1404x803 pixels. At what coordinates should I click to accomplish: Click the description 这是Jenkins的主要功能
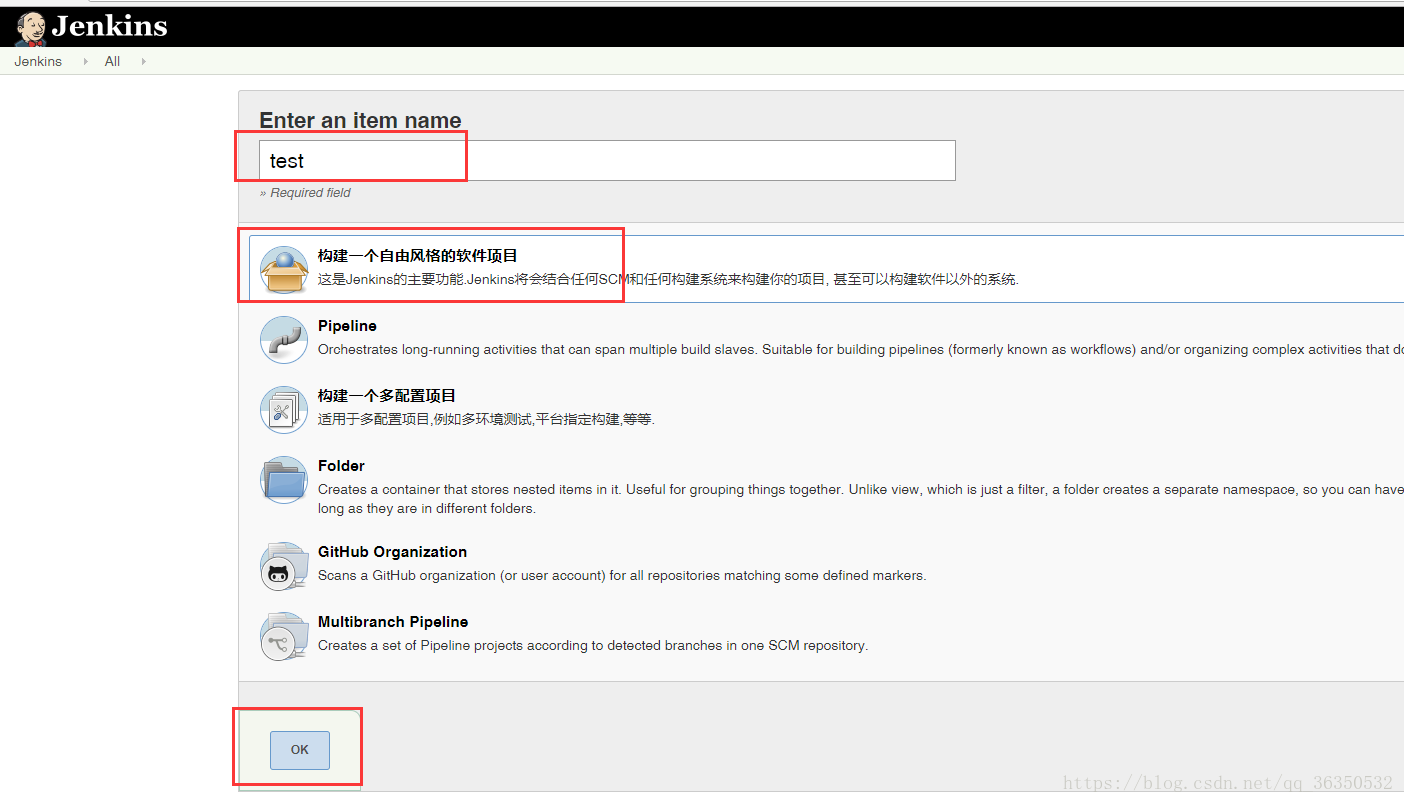(668, 280)
